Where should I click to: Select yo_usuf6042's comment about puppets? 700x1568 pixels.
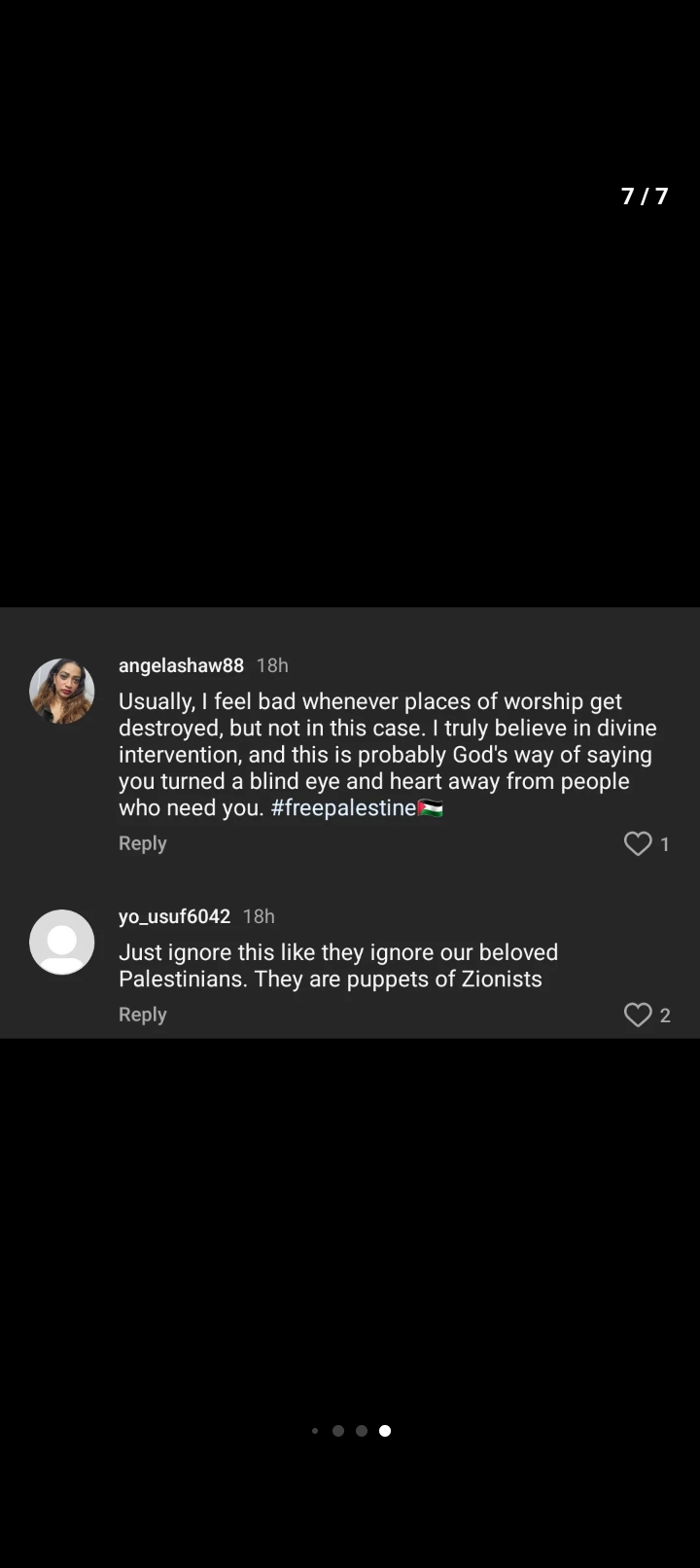[x=338, y=966]
